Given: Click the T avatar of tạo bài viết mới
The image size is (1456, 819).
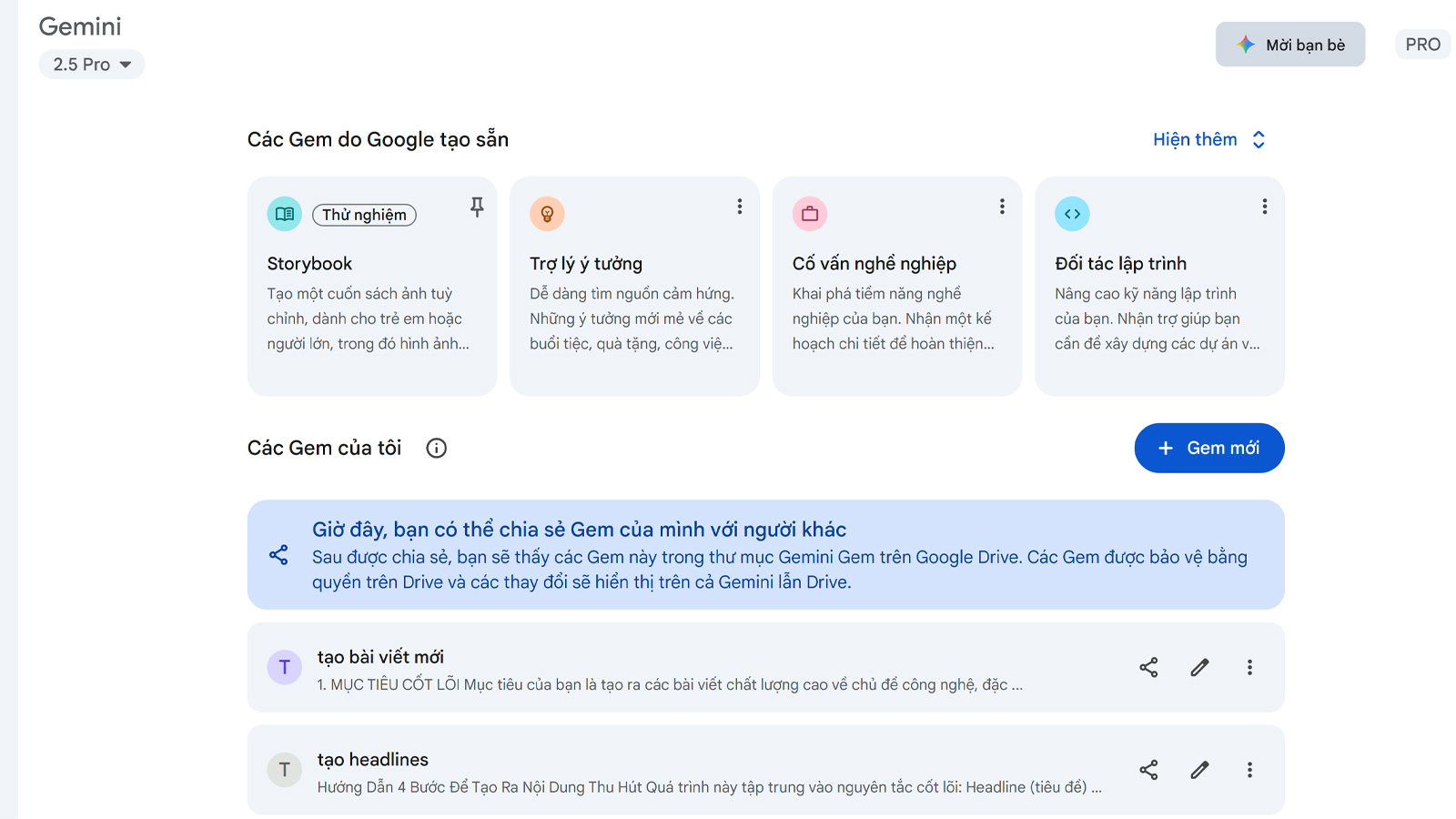Looking at the screenshot, I should click(x=284, y=667).
